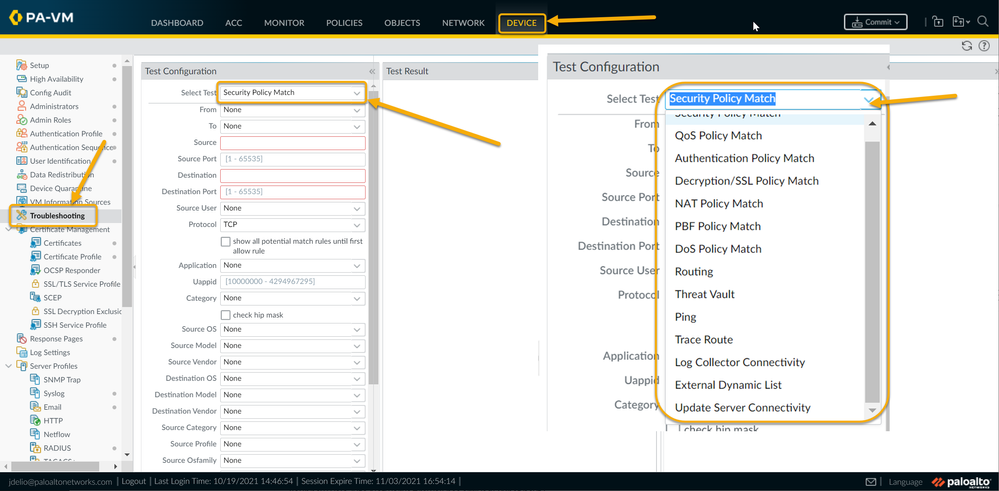Click the search magnifier icon in top bar
Viewport: 999px width, 491px height.
pyautogui.click(x=982, y=21)
